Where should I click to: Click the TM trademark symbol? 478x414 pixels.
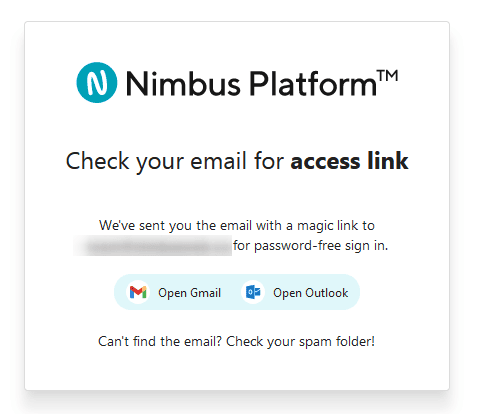(388, 75)
